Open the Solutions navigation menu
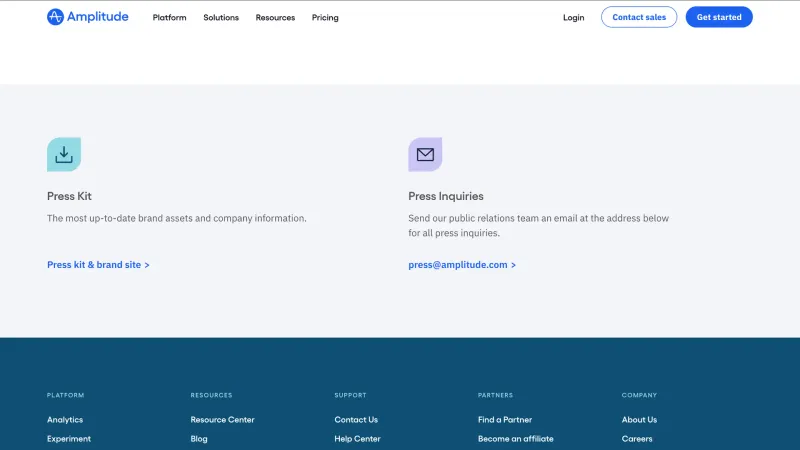Viewport: 800px width, 450px height. [221, 17]
